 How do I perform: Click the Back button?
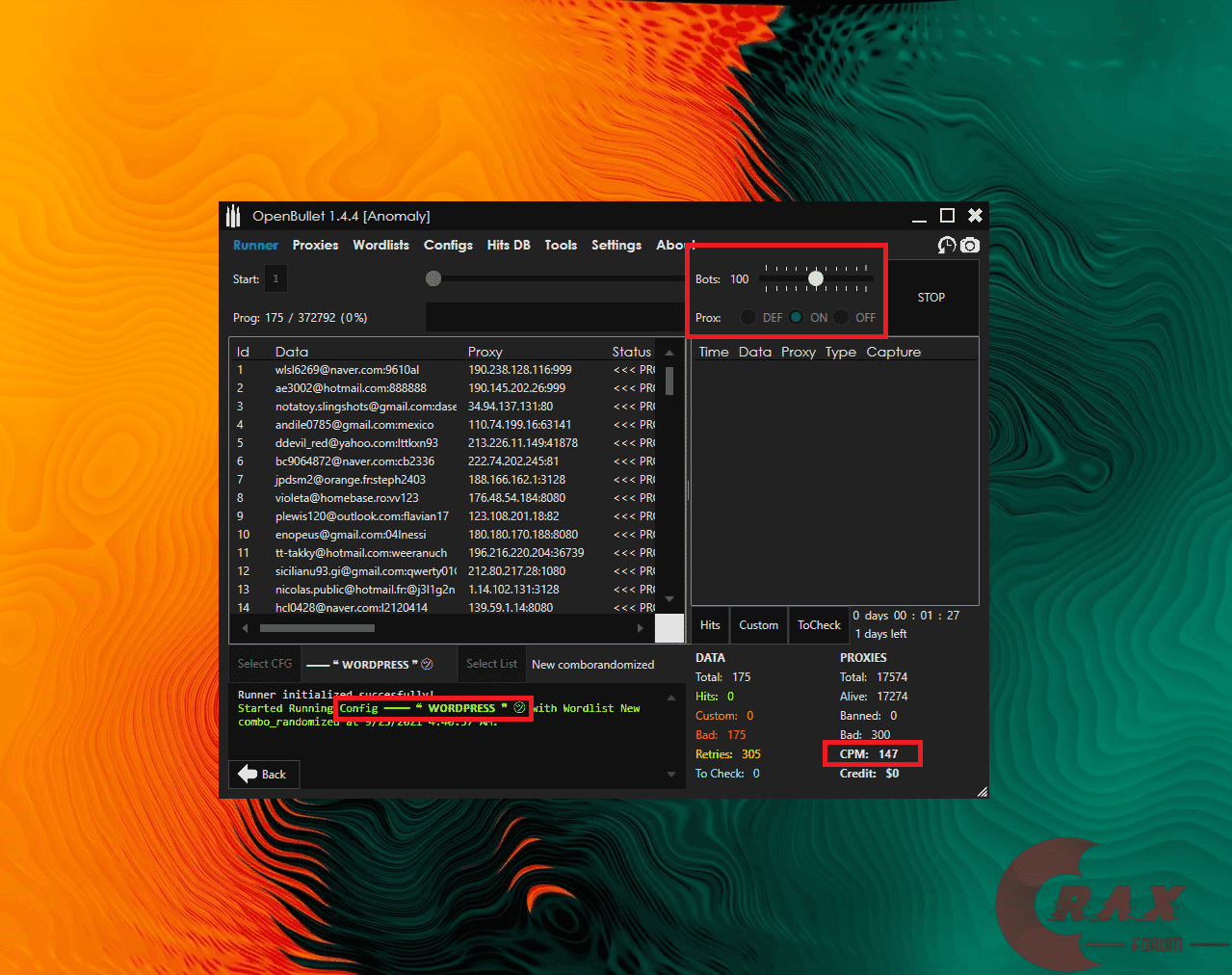click(x=263, y=774)
